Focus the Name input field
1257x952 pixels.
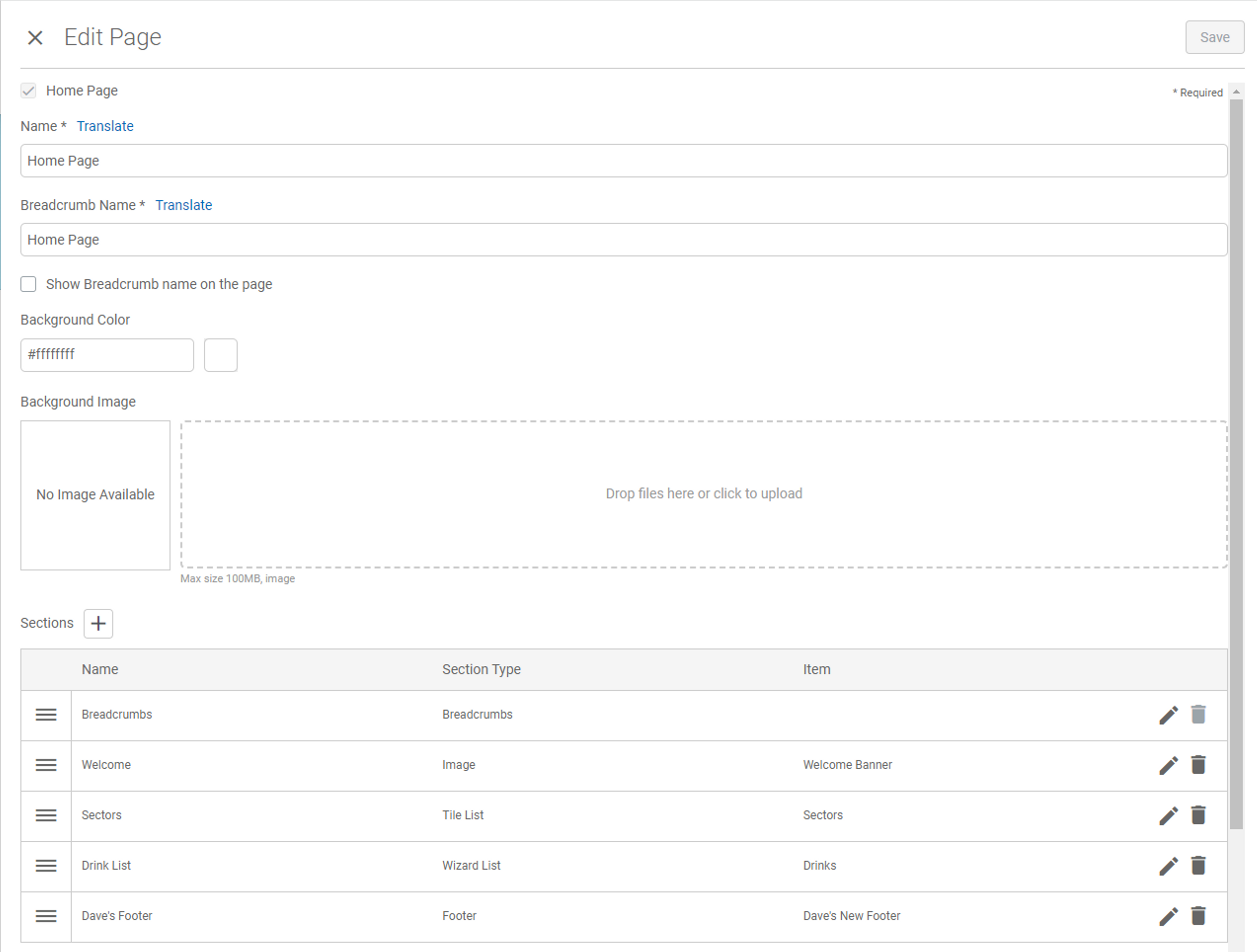point(624,161)
